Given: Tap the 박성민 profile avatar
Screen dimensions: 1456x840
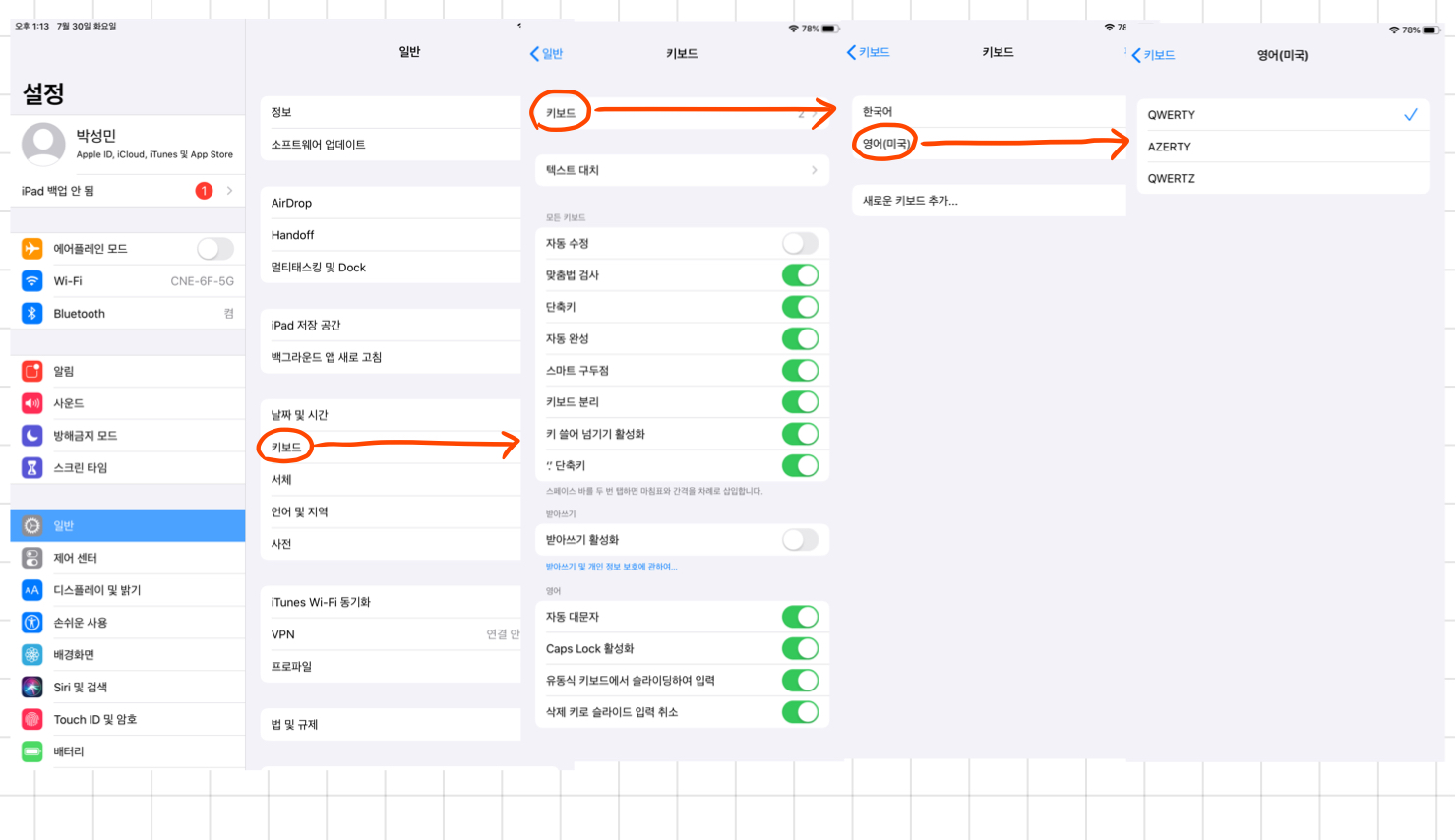Looking at the screenshot, I should pos(43,144).
